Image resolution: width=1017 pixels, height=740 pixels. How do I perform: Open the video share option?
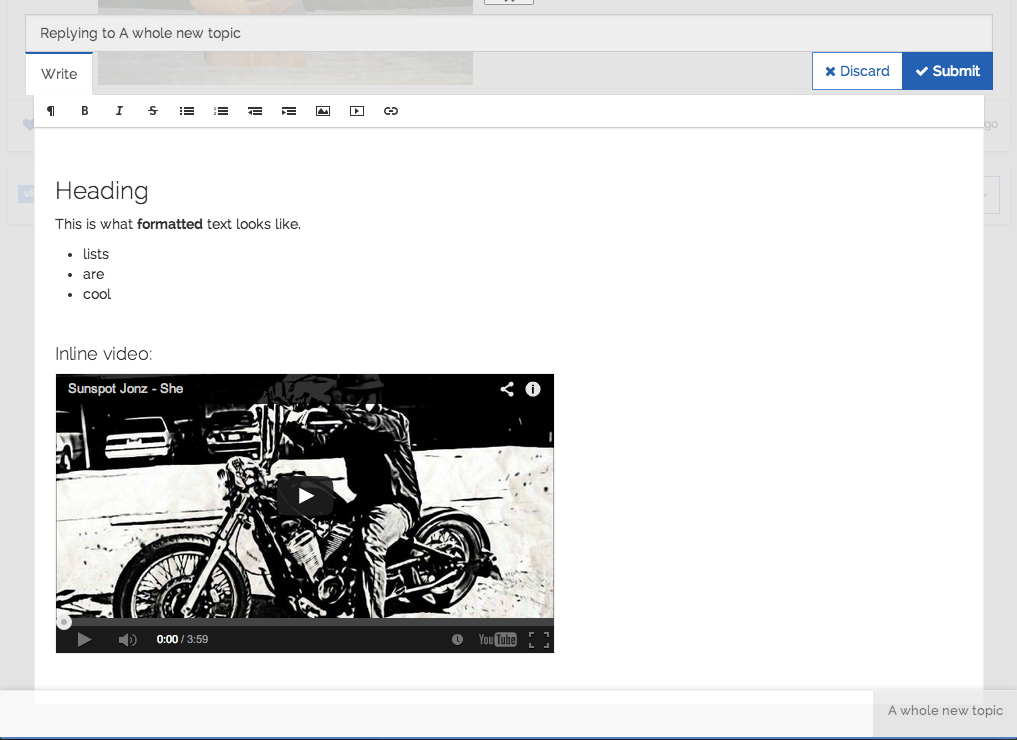point(507,389)
